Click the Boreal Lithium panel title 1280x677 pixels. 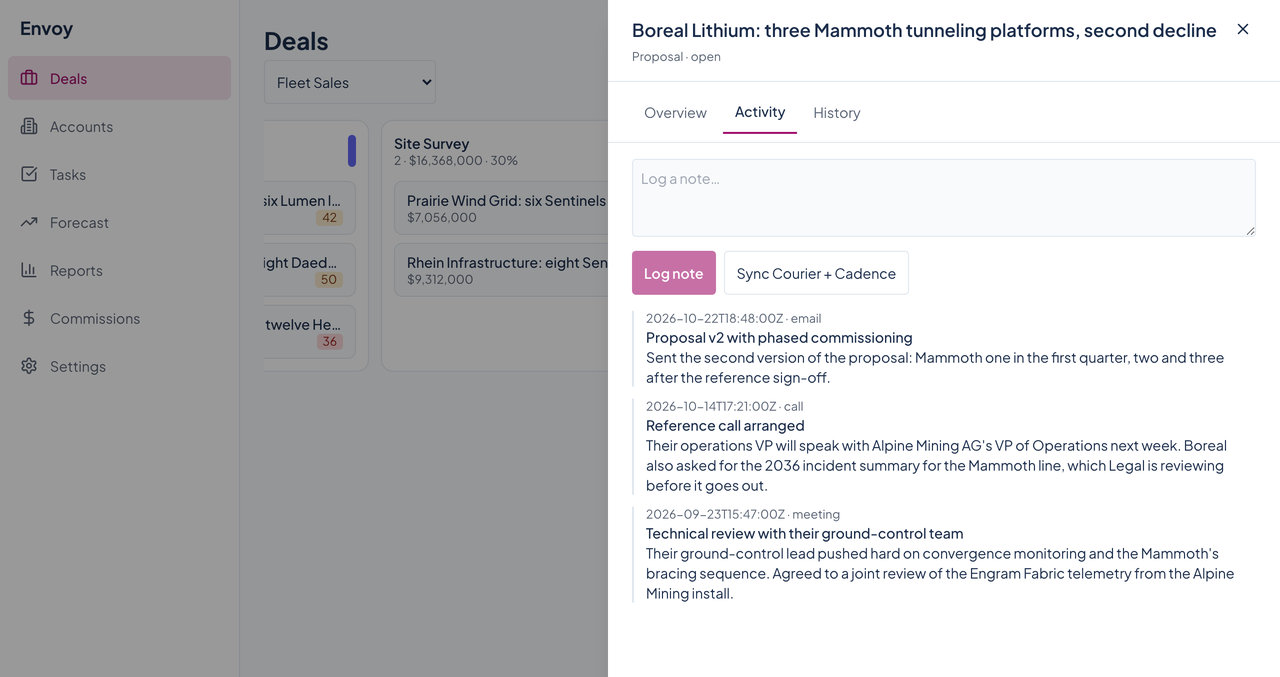(x=924, y=30)
